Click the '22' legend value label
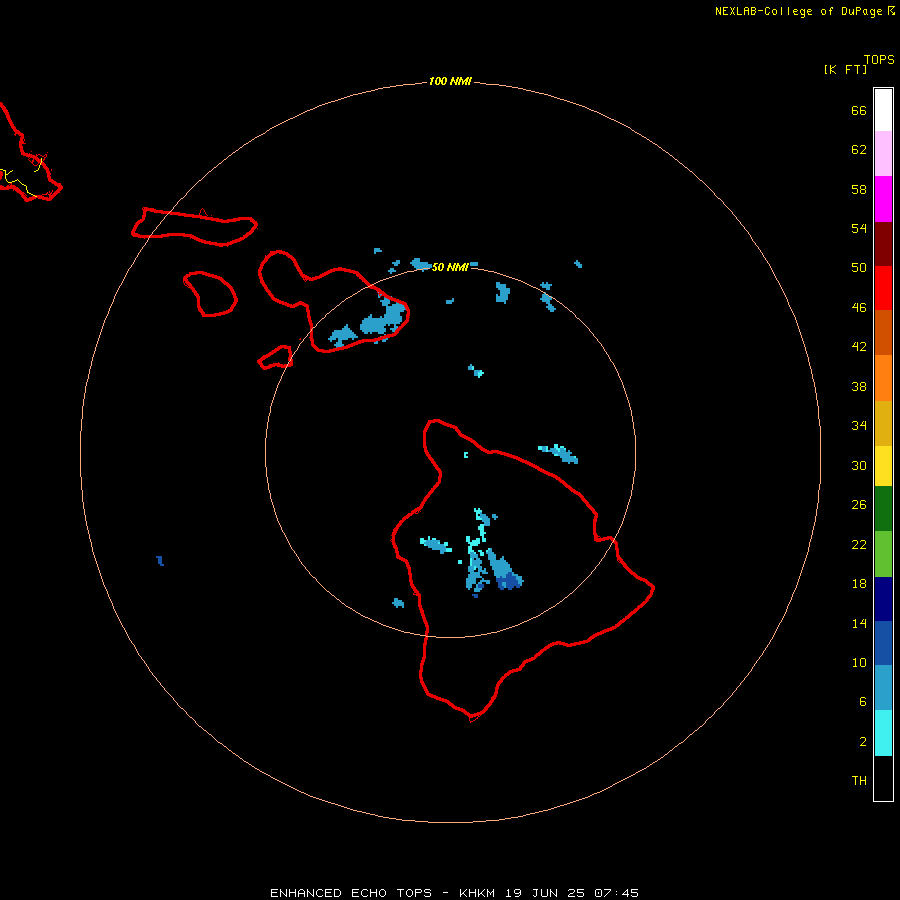 [x=859, y=545]
